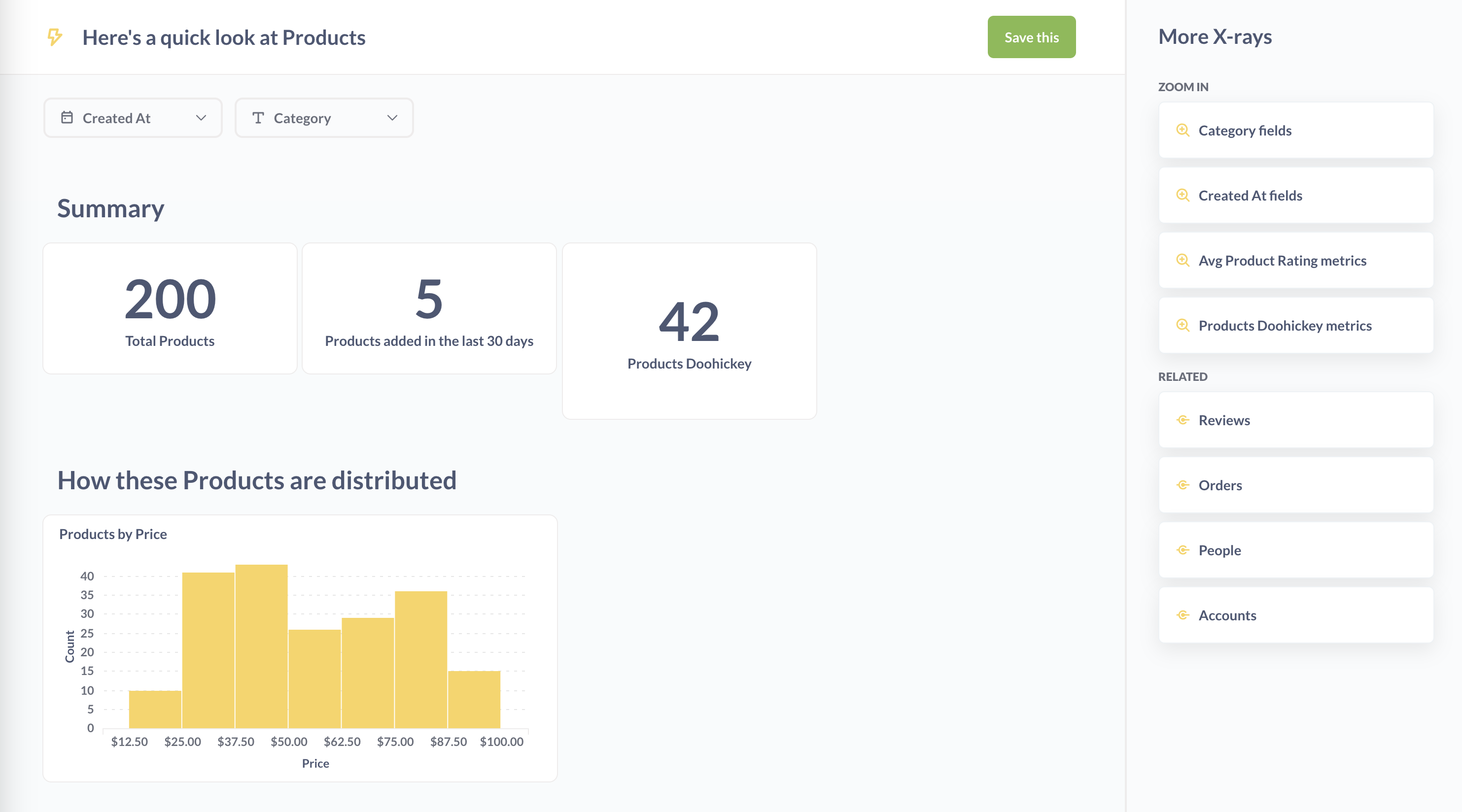Screen dimensions: 1462x812
Task: Open the Products added in last 30 days card
Action: (x=429, y=308)
